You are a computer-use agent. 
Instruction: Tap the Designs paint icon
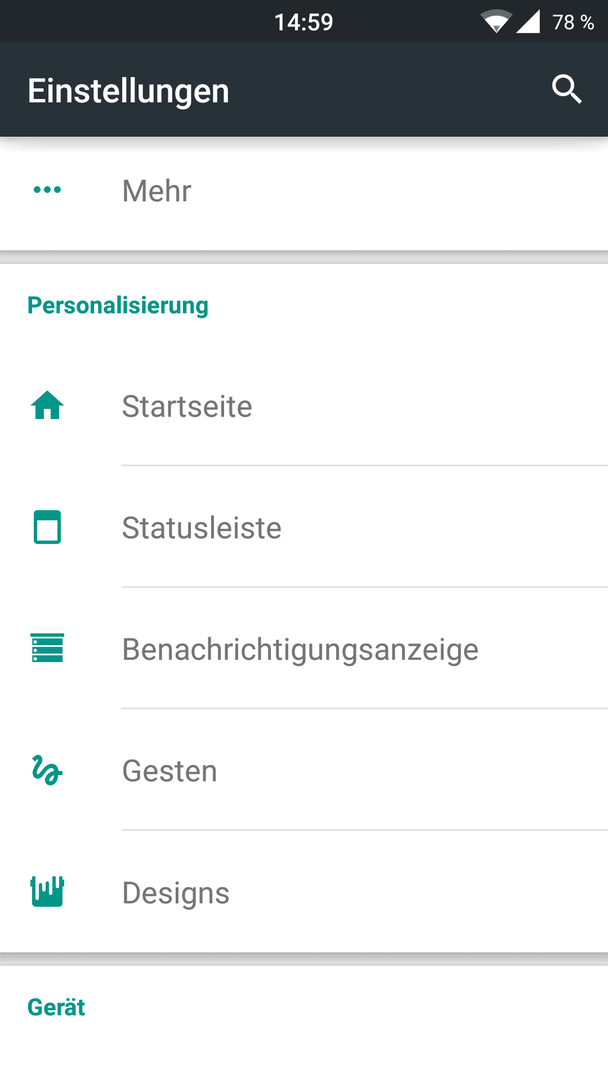[47, 891]
